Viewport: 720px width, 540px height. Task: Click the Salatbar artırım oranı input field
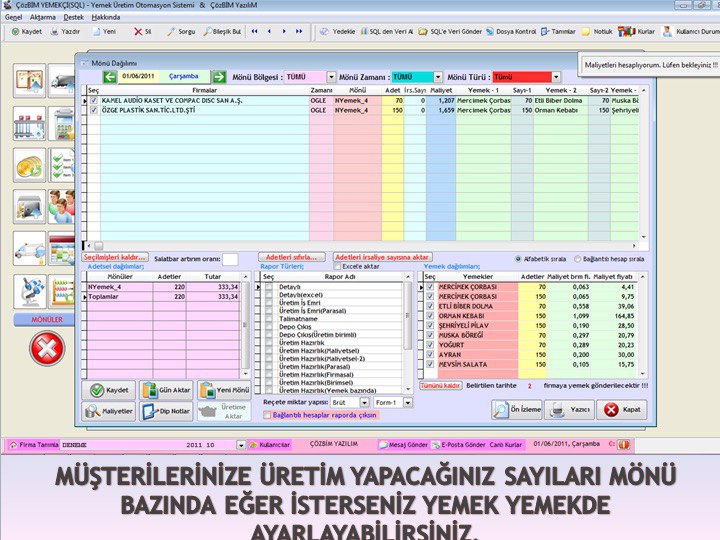(231, 259)
